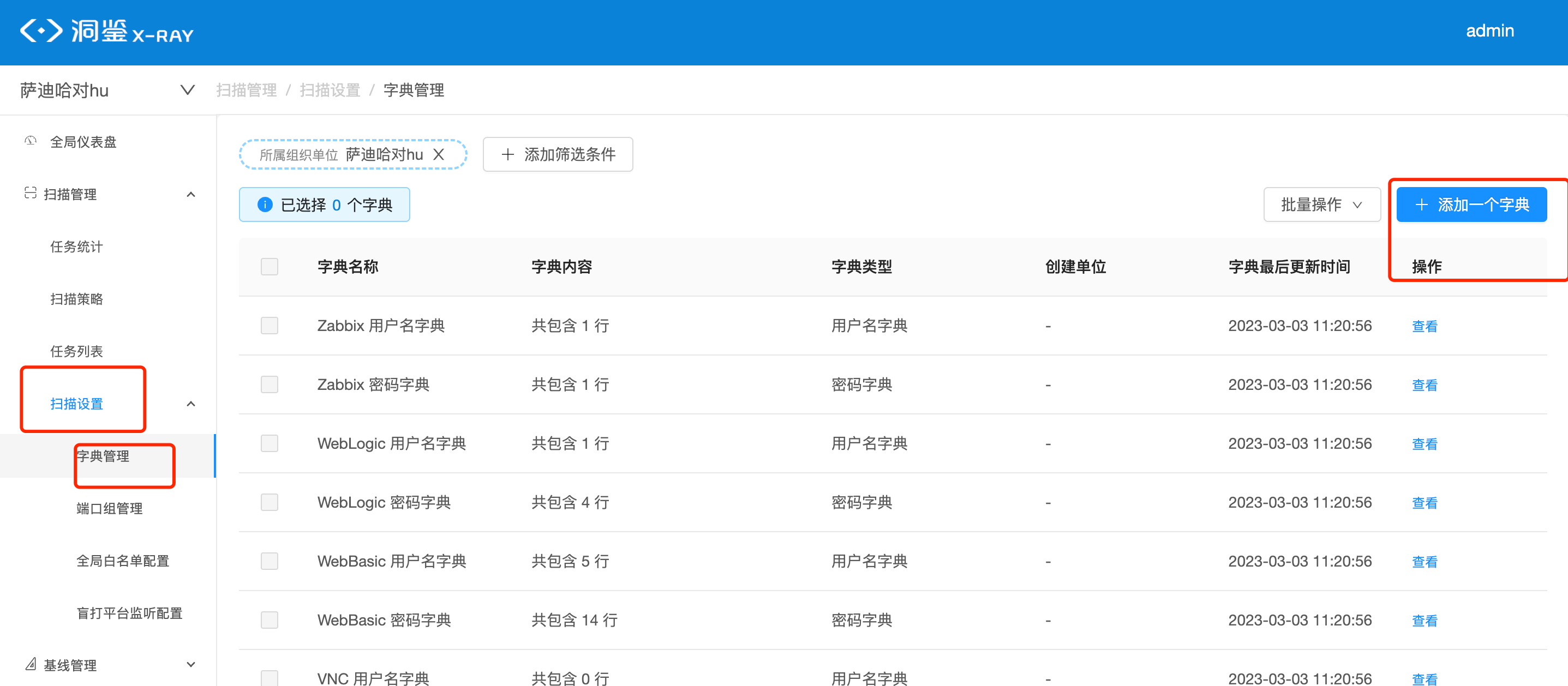Click 查看 for WebBasic 密码字典

pos(1424,621)
